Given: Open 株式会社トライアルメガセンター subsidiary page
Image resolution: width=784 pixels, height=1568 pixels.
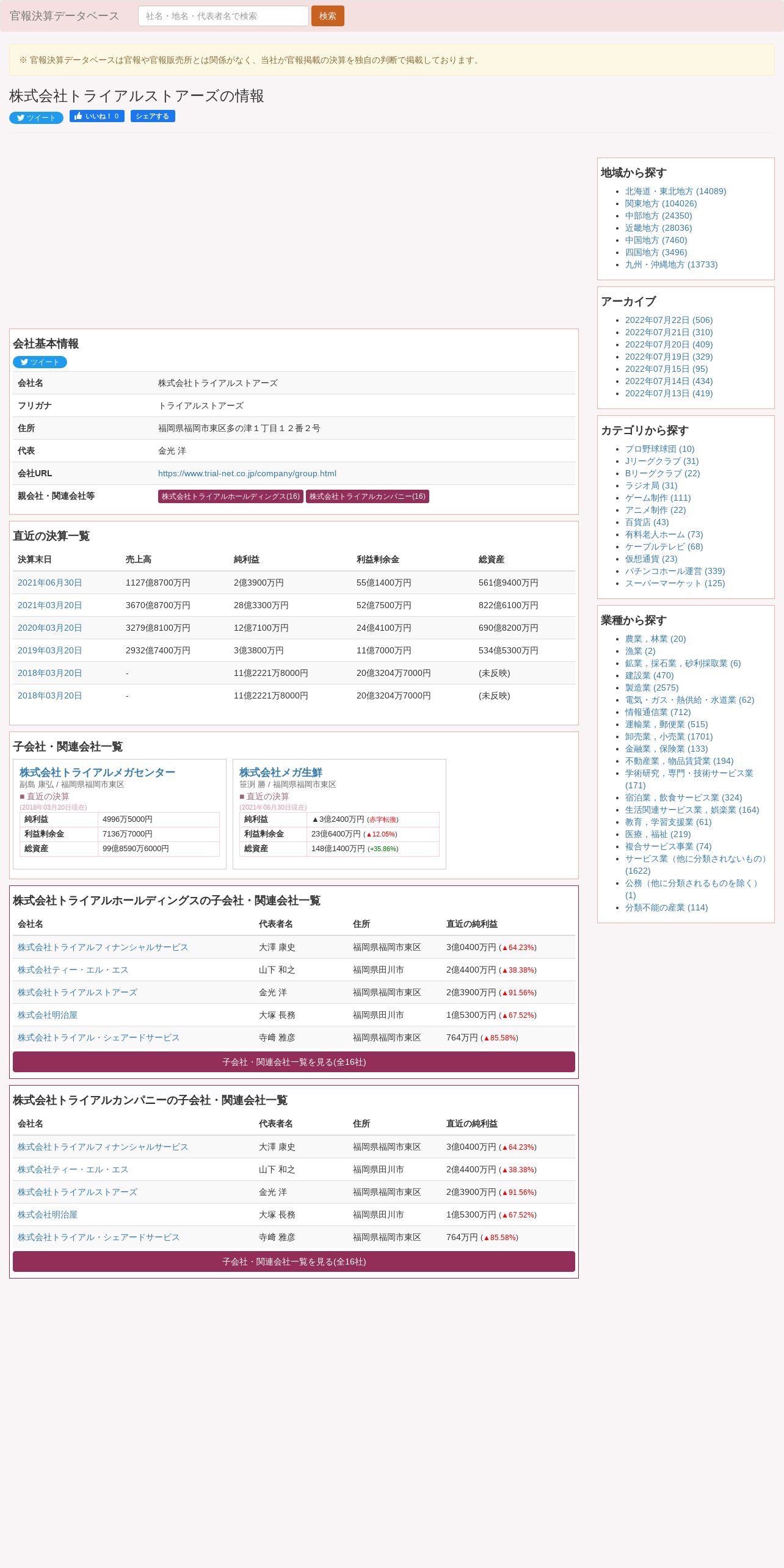Looking at the screenshot, I should (x=97, y=772).
